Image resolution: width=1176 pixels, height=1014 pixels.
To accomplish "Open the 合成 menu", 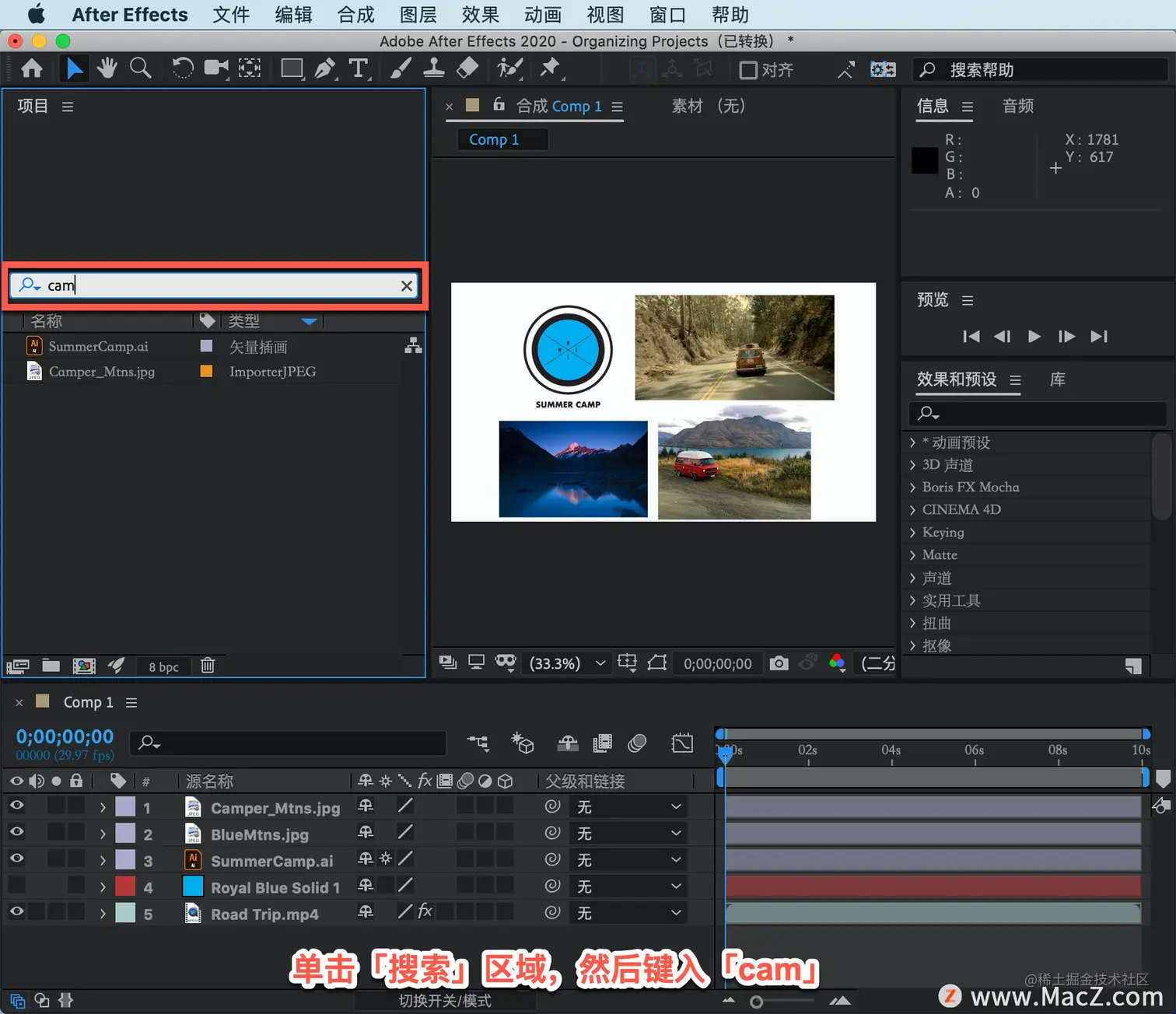I will click(x=355, y=15).
